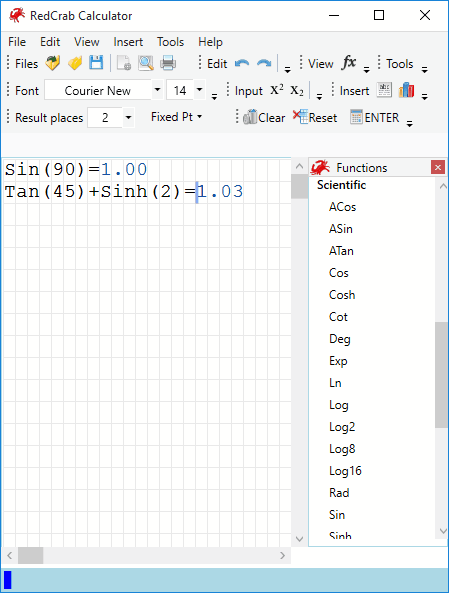The image size is (449, 593).
Task: Apply superscript X² input mode
Action: (x=277, y=90)
